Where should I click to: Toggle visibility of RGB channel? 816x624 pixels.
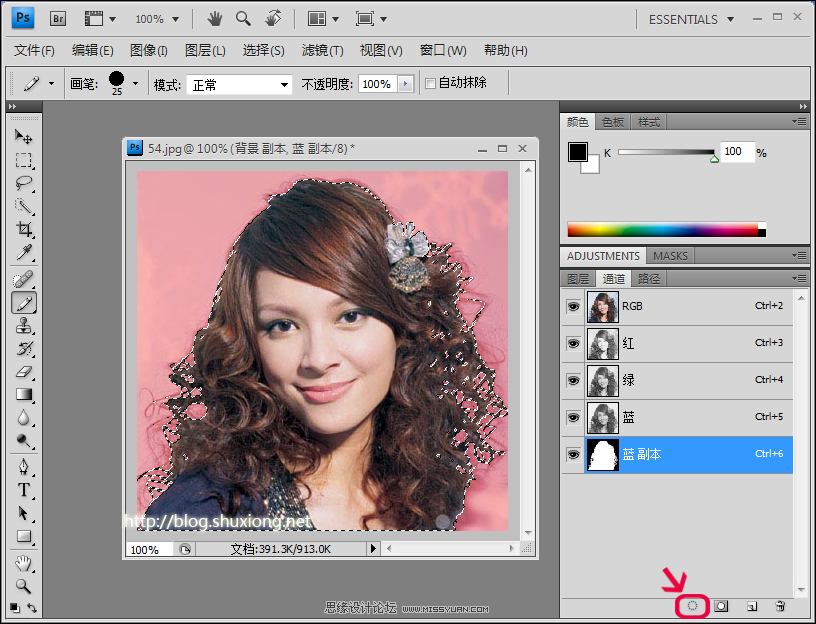(x=573, y=306)
